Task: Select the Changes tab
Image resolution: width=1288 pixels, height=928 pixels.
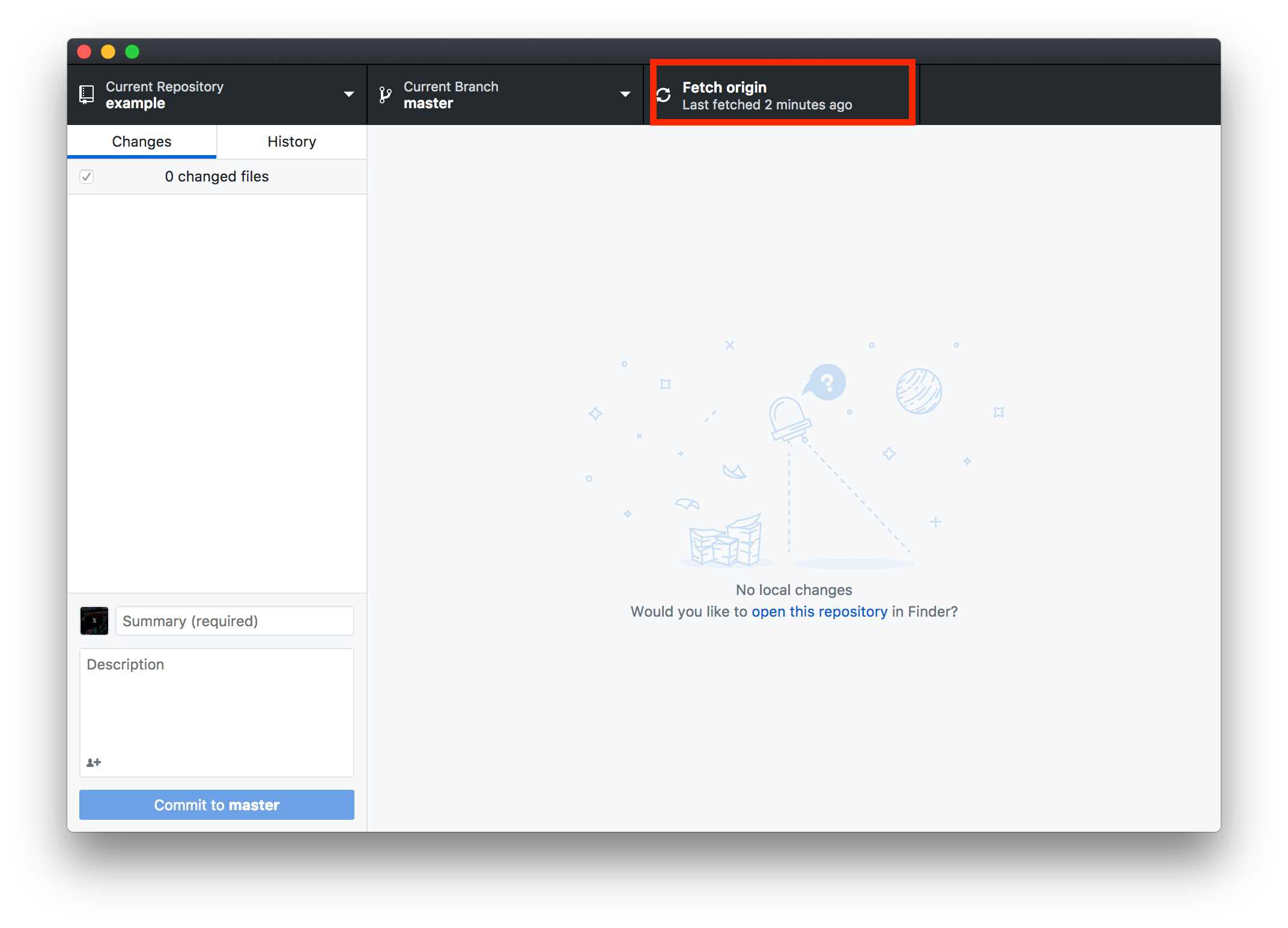Action: pos(142,142)
